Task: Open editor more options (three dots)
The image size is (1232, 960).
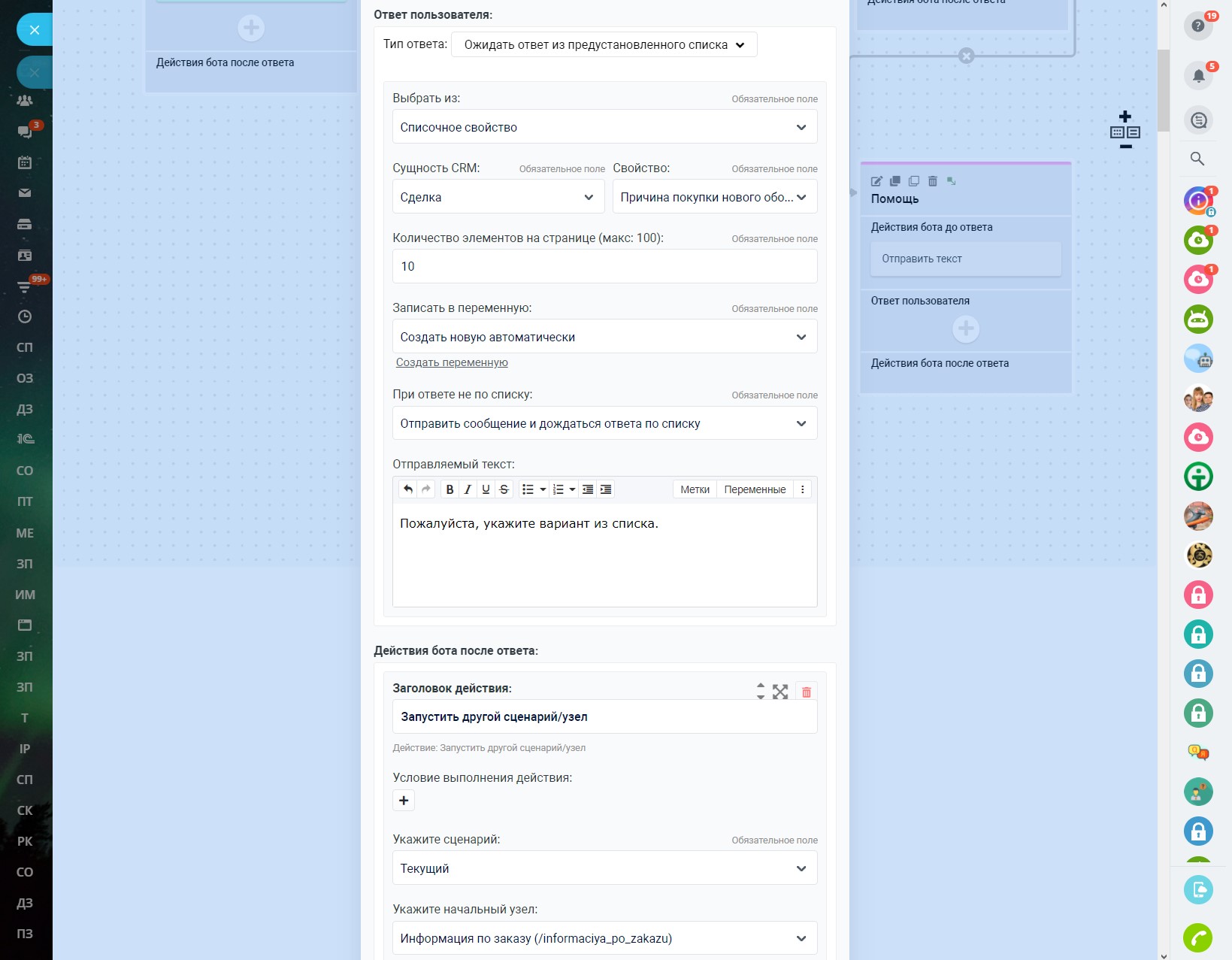Action: click(803, 489)
